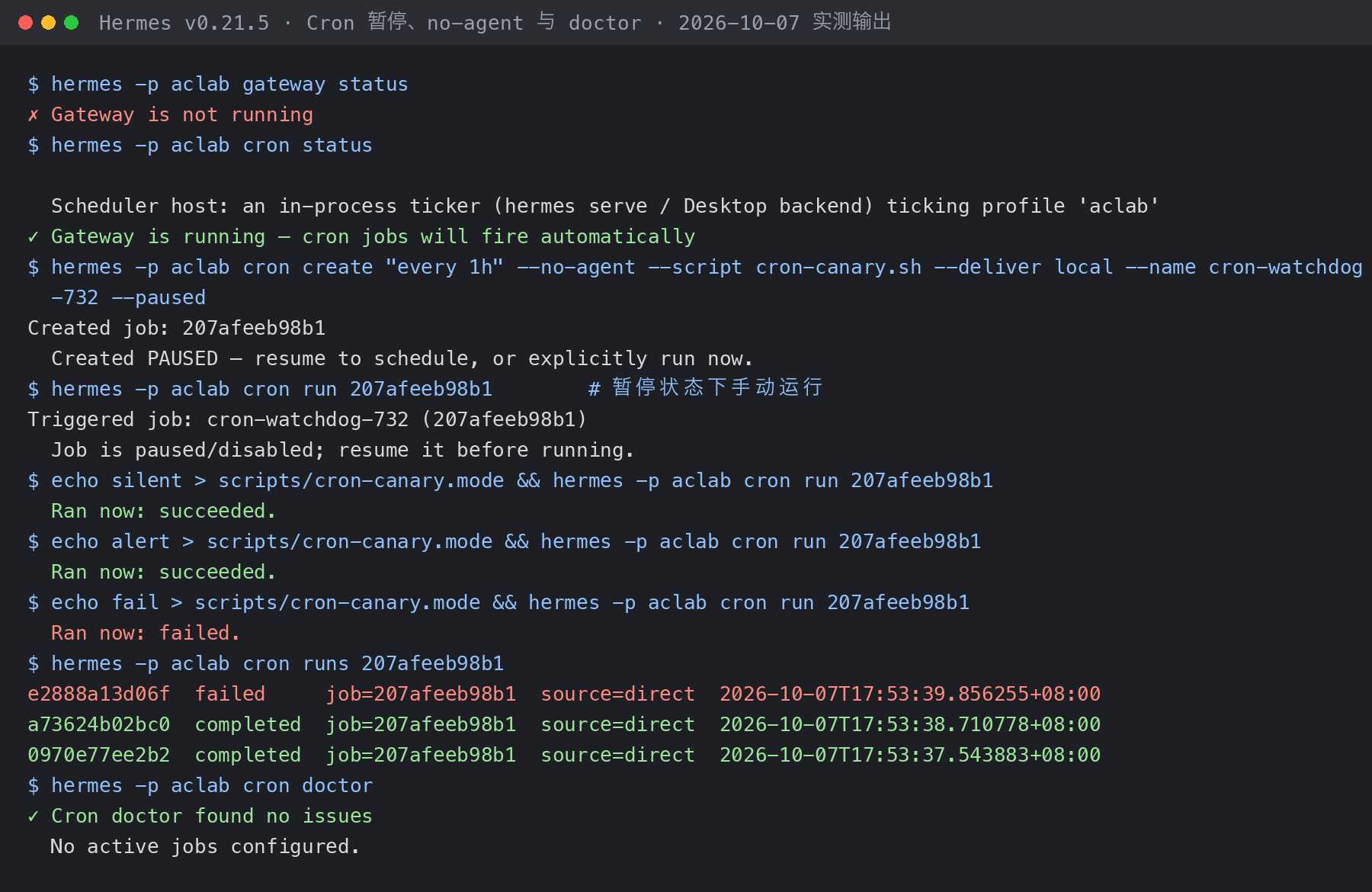Click the completed run ID "a73624b02bc0"
The image size is (1372, 892).
click(x=99, y=724)
